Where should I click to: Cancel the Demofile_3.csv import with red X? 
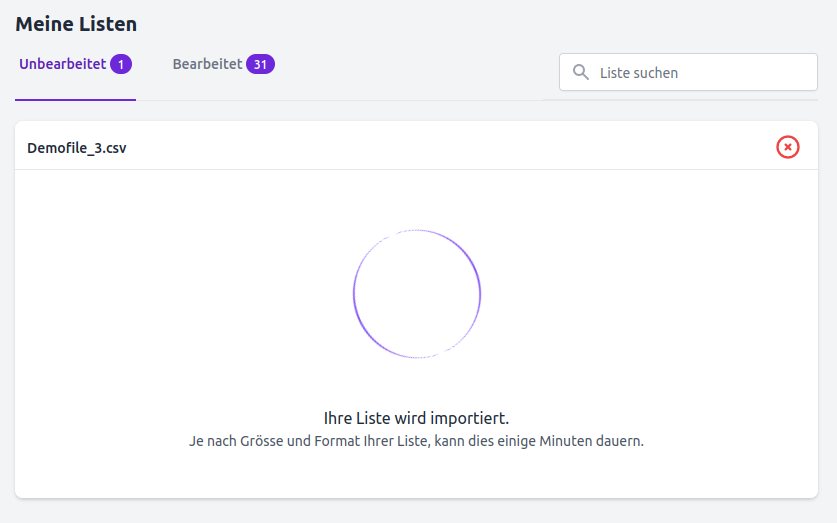point(787,147)
